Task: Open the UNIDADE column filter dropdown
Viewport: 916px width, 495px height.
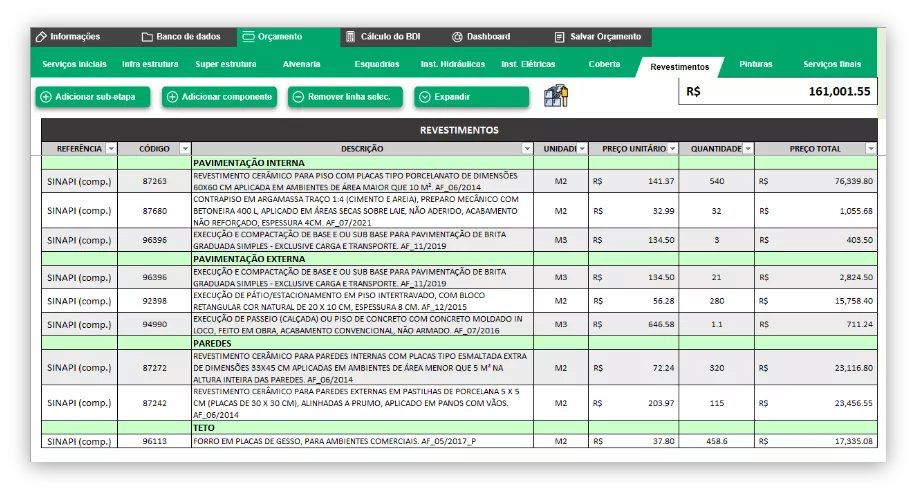Action: [x=582, y=149]
